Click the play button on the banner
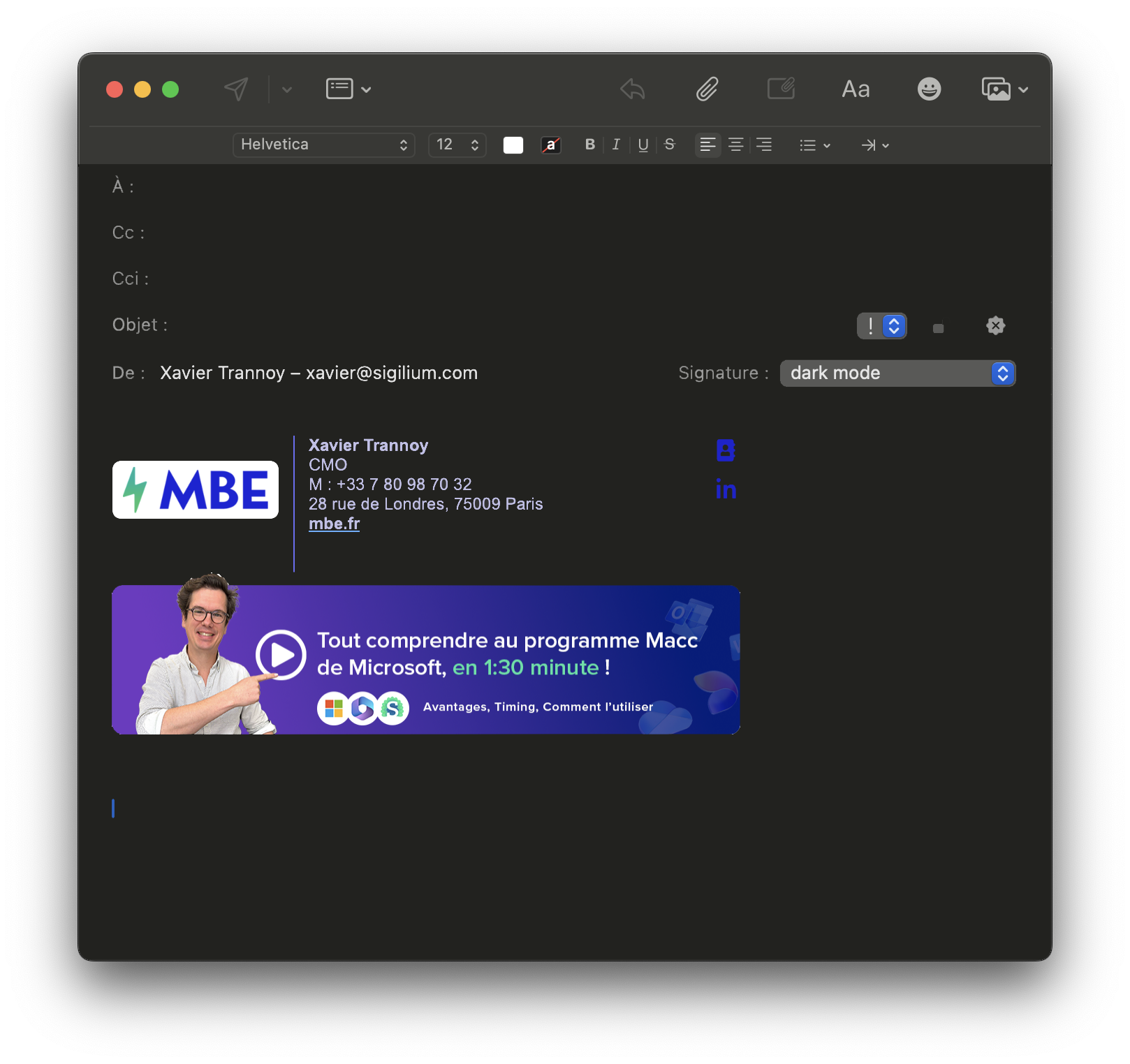This screenshot has width=1130, height=1064. click(x=281, y=655)
